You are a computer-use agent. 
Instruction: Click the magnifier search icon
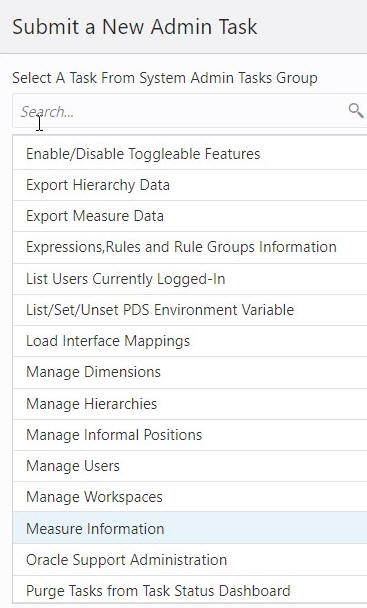[x=355, y=111]
